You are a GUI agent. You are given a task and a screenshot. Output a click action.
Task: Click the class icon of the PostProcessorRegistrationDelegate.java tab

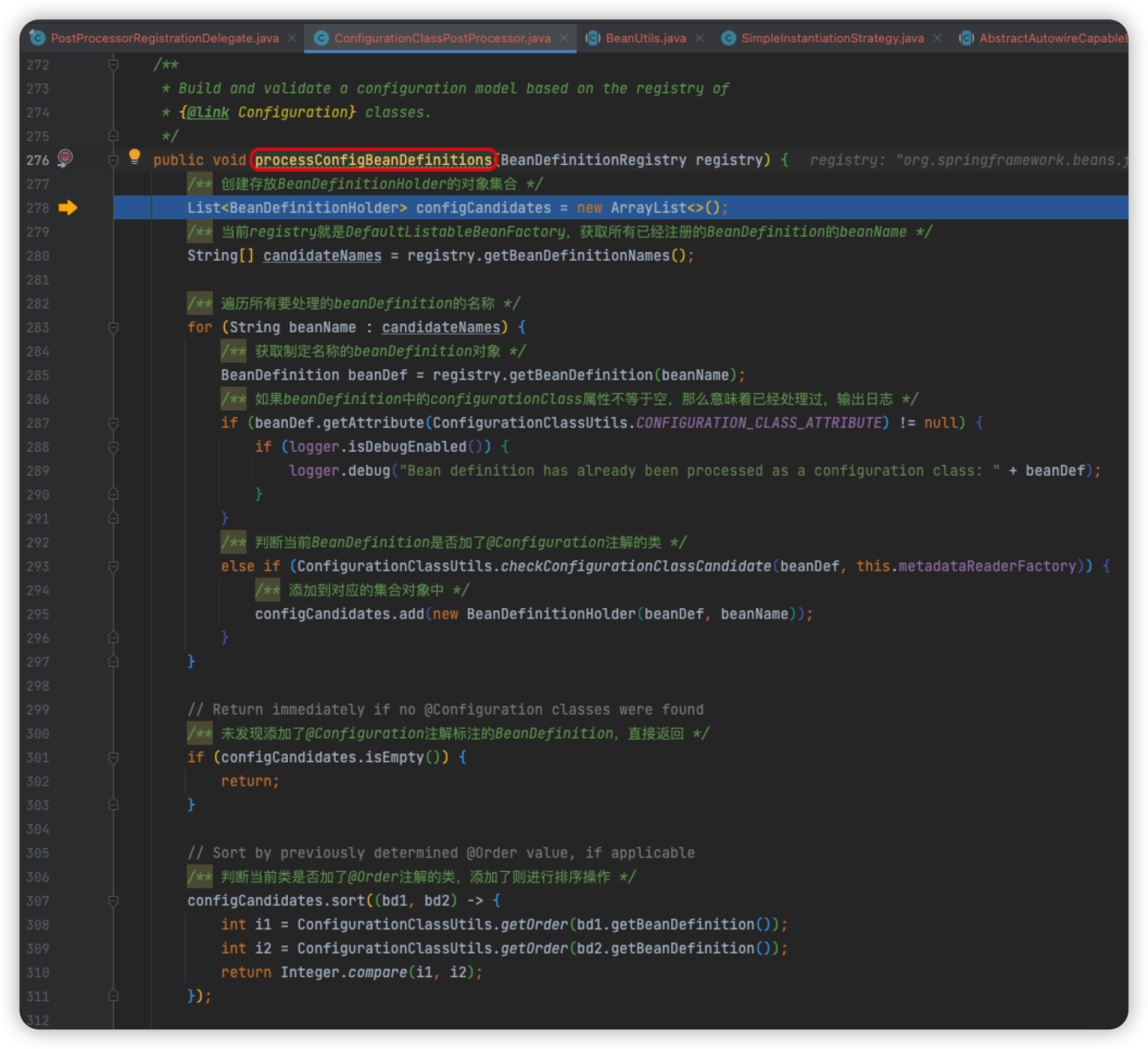click(x=37, y=37)
